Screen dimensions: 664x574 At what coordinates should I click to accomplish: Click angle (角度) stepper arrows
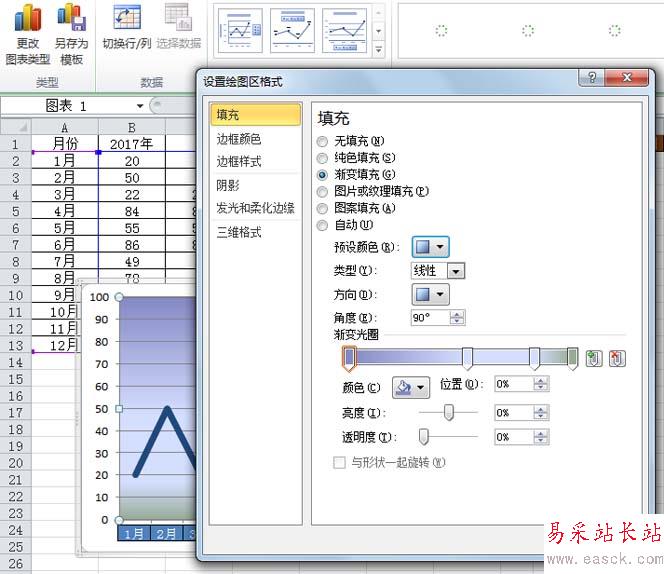tap(457, 318)
